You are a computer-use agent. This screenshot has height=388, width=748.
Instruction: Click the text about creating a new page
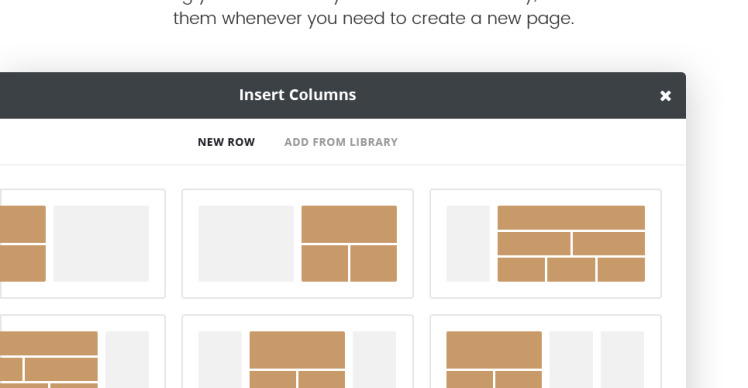coord(374,19)
